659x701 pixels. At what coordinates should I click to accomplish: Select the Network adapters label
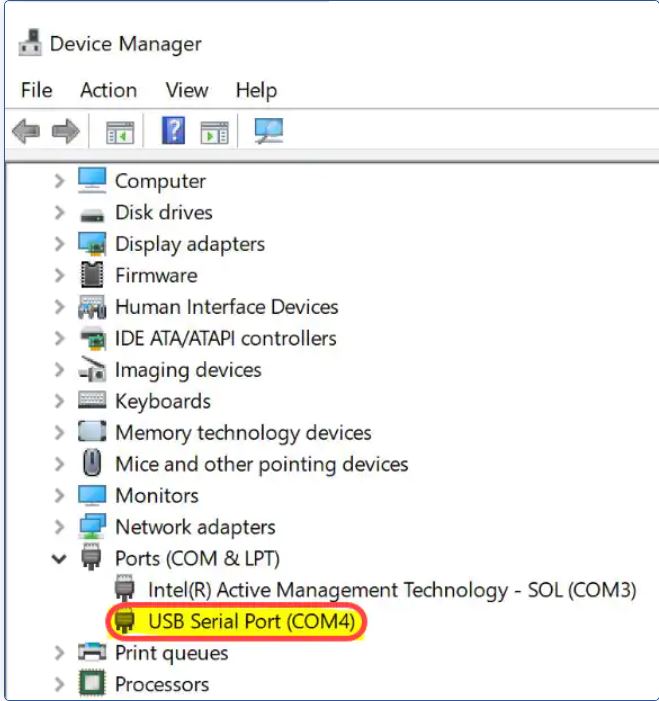(195, 527)
